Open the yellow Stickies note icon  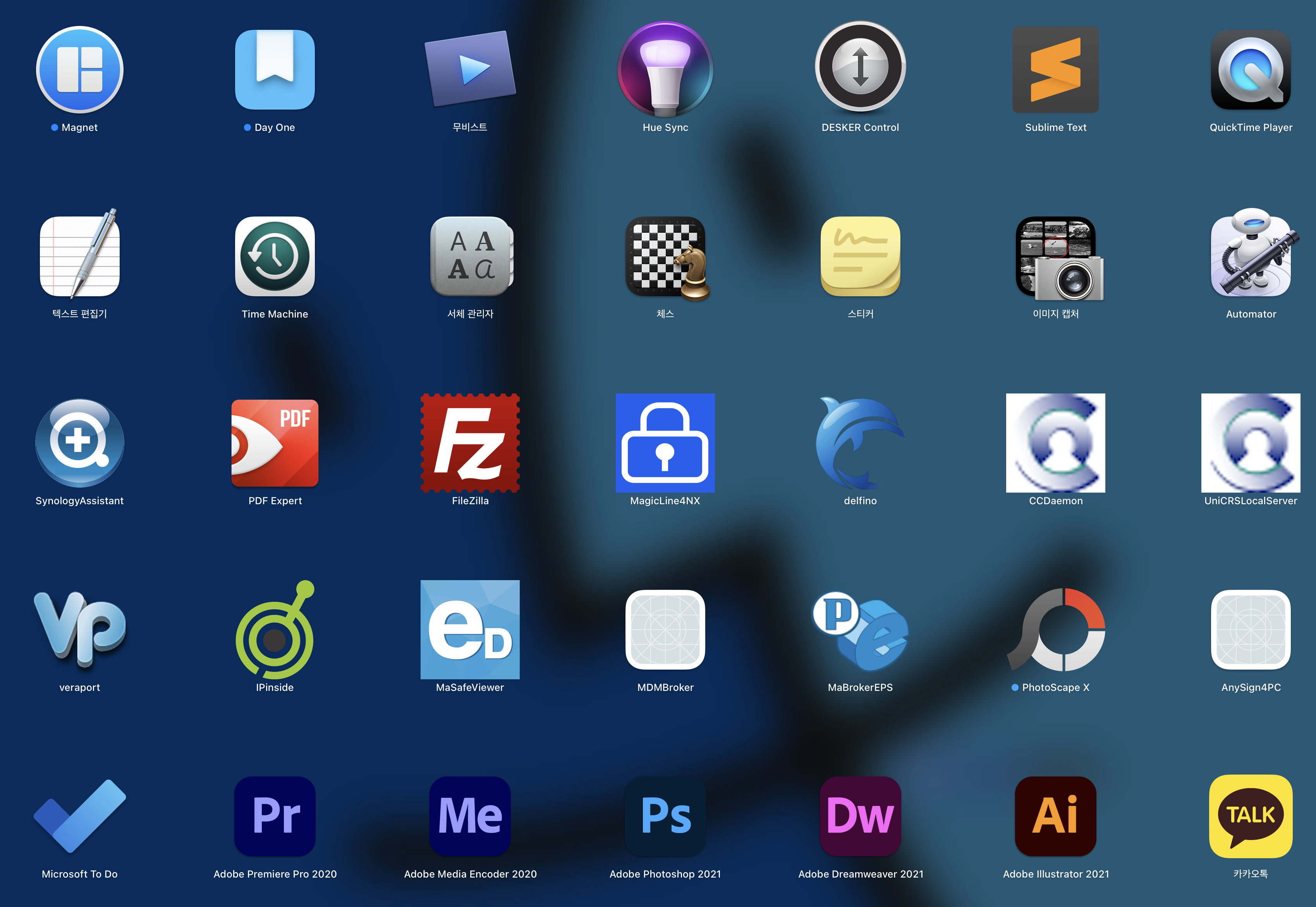[860, 256]
